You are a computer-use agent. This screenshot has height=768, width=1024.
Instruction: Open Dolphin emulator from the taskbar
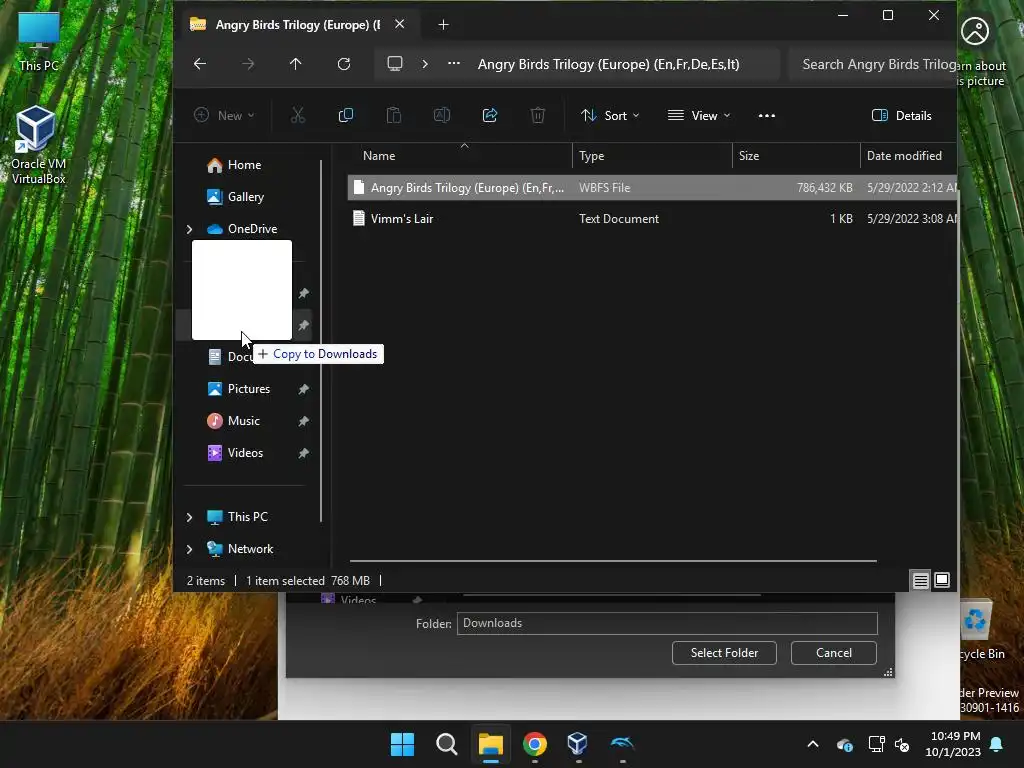[622, 744]
